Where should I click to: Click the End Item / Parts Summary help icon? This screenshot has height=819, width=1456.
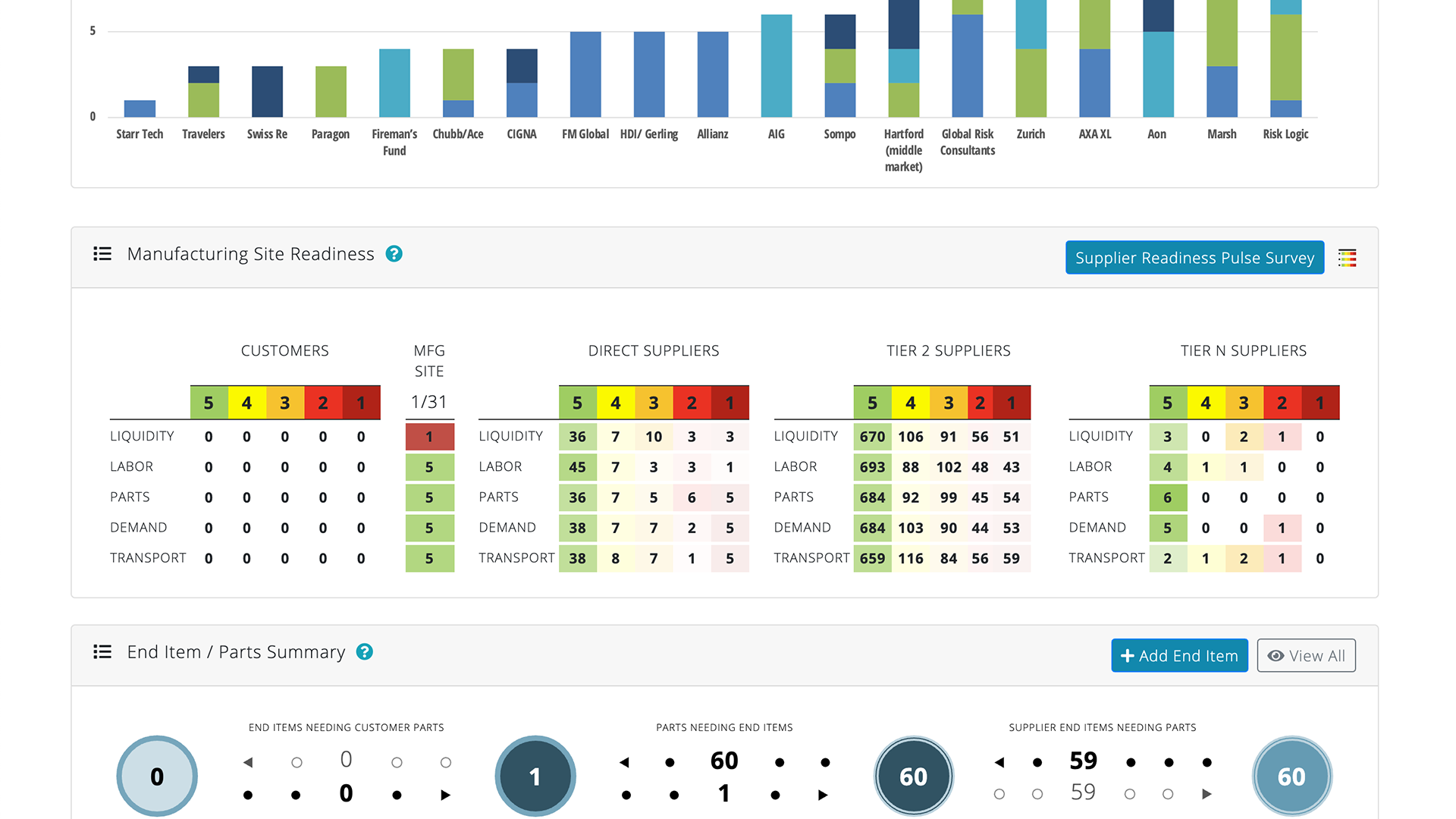click(x=364, y=652)
